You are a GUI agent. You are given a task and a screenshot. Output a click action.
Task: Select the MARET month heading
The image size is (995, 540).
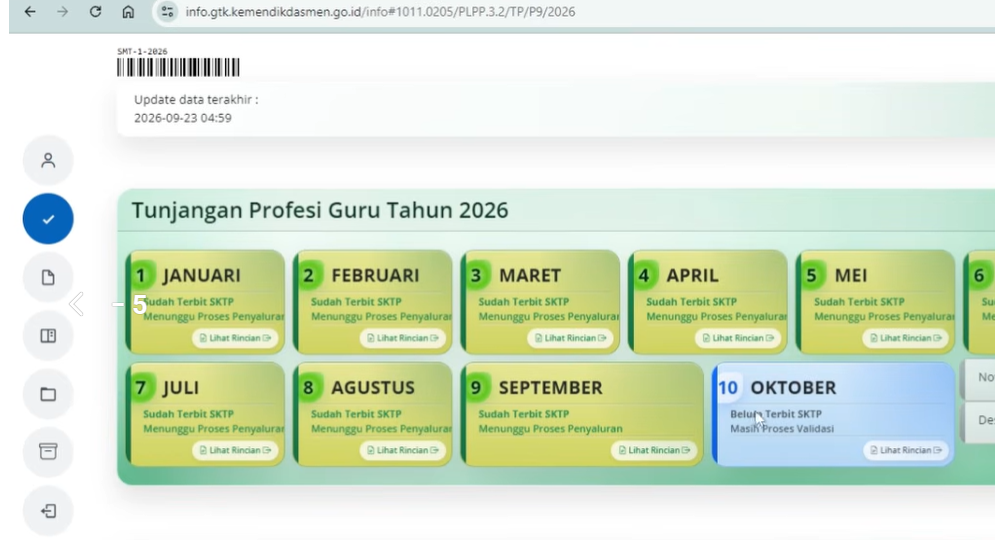530,275
